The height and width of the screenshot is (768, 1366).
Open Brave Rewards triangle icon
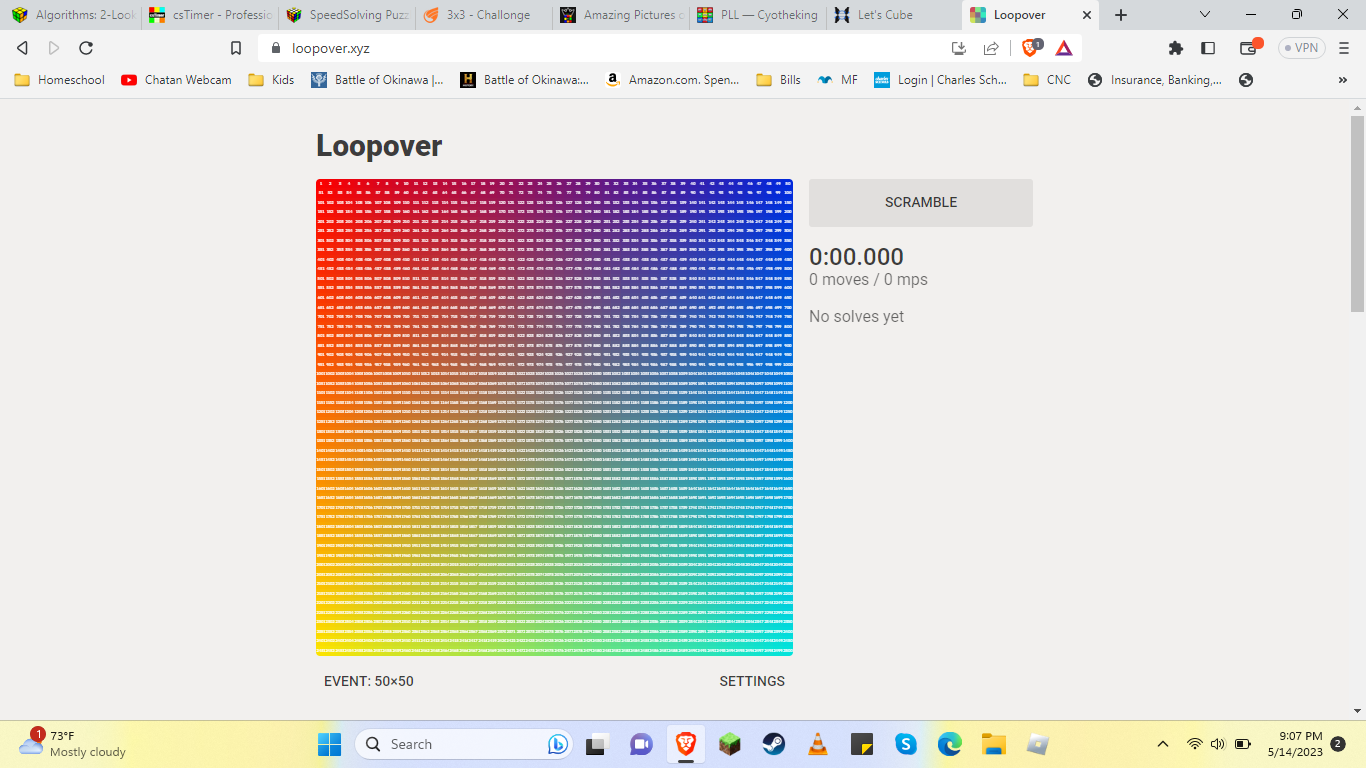1064,48
